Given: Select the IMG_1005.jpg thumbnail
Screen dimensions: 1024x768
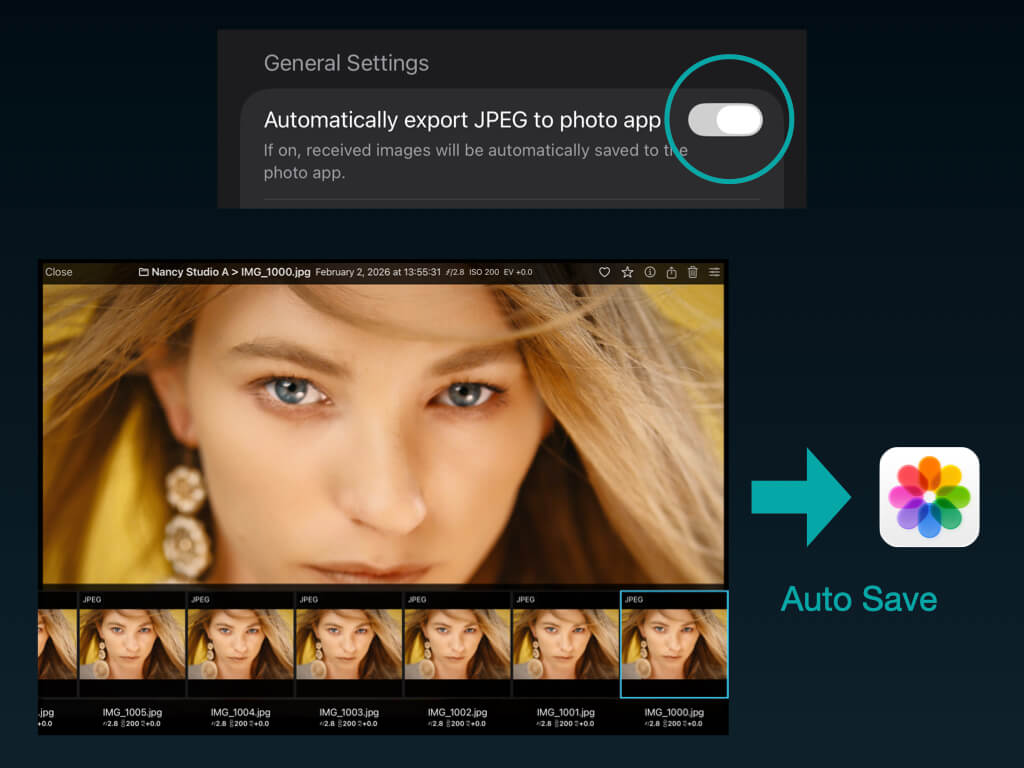Looking at the screenshot, I should click(x=132, y=644).
